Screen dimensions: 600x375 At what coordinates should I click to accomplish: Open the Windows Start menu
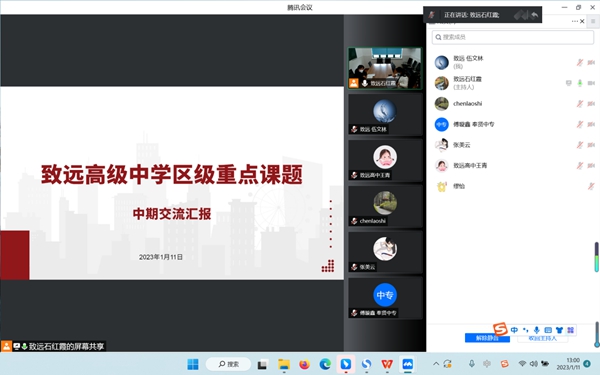193,364
